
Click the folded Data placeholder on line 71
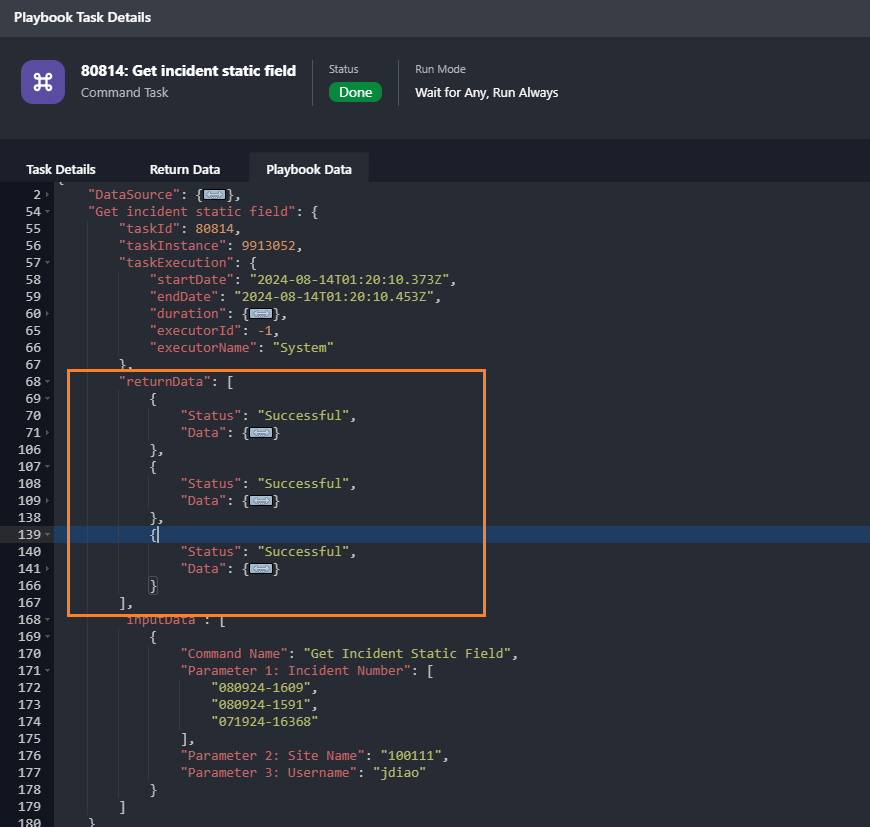tap(262, 433)
